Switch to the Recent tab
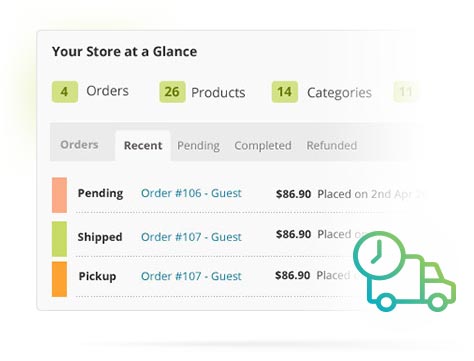Viewport: 474px width, 361px height. point(143,146)
